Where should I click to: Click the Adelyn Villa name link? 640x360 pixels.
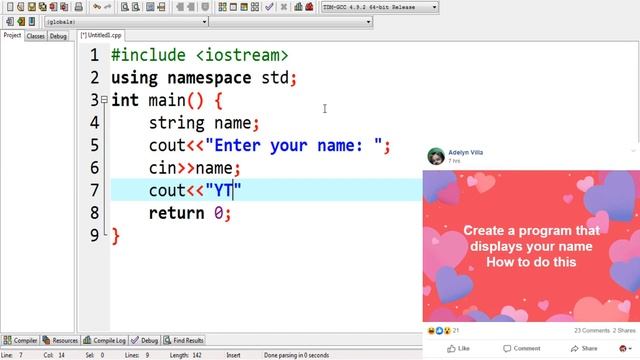[466, 152]
